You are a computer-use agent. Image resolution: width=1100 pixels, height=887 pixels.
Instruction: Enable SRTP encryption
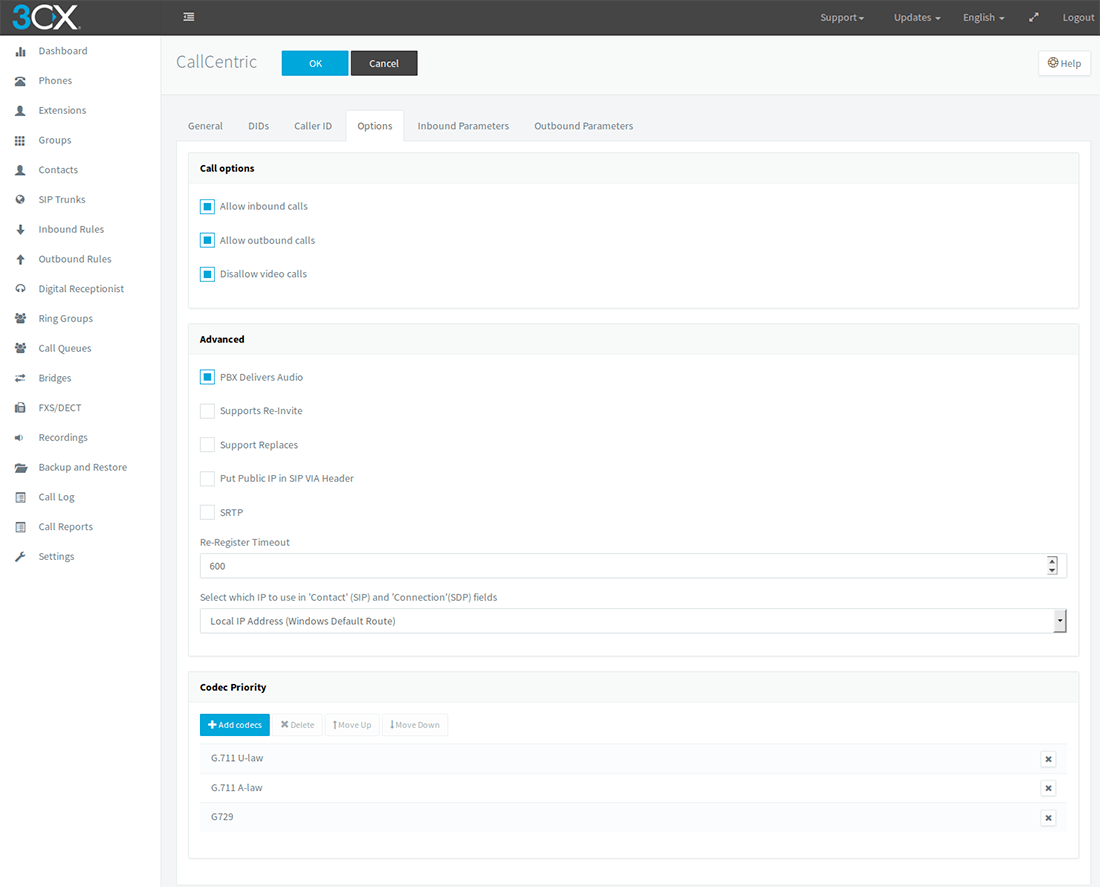[207, 512]
